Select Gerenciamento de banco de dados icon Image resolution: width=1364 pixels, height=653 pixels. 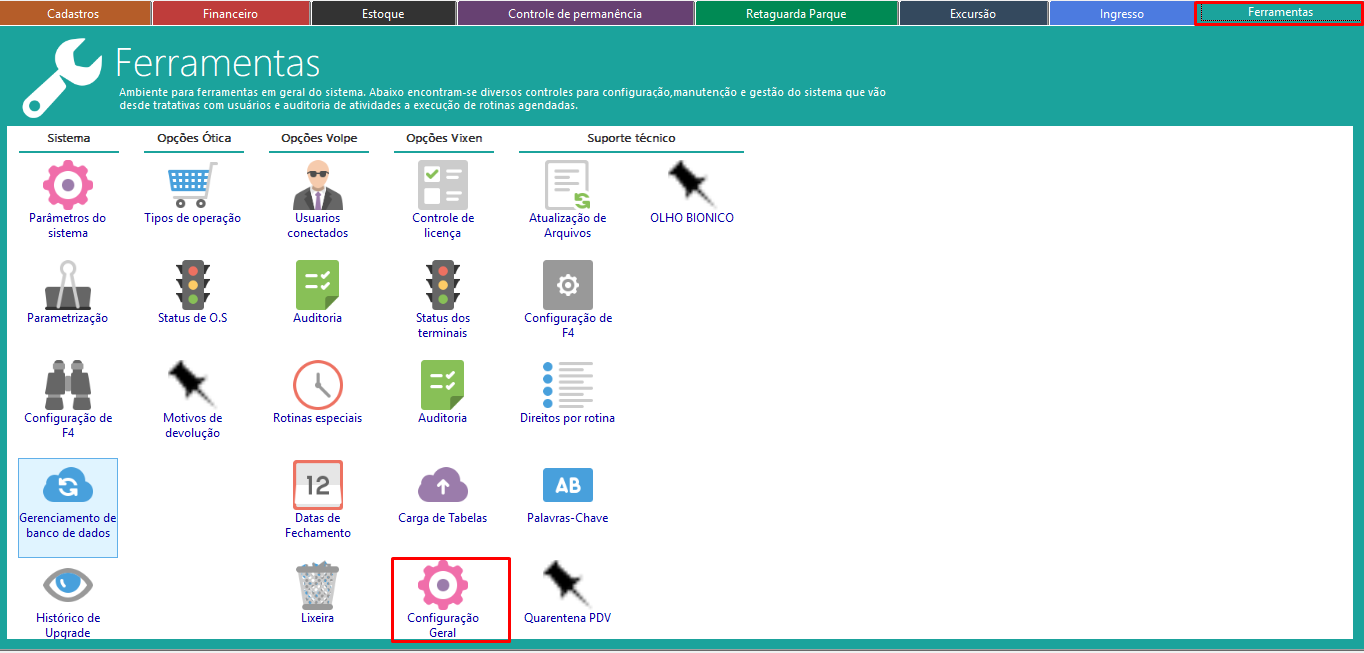67,486
